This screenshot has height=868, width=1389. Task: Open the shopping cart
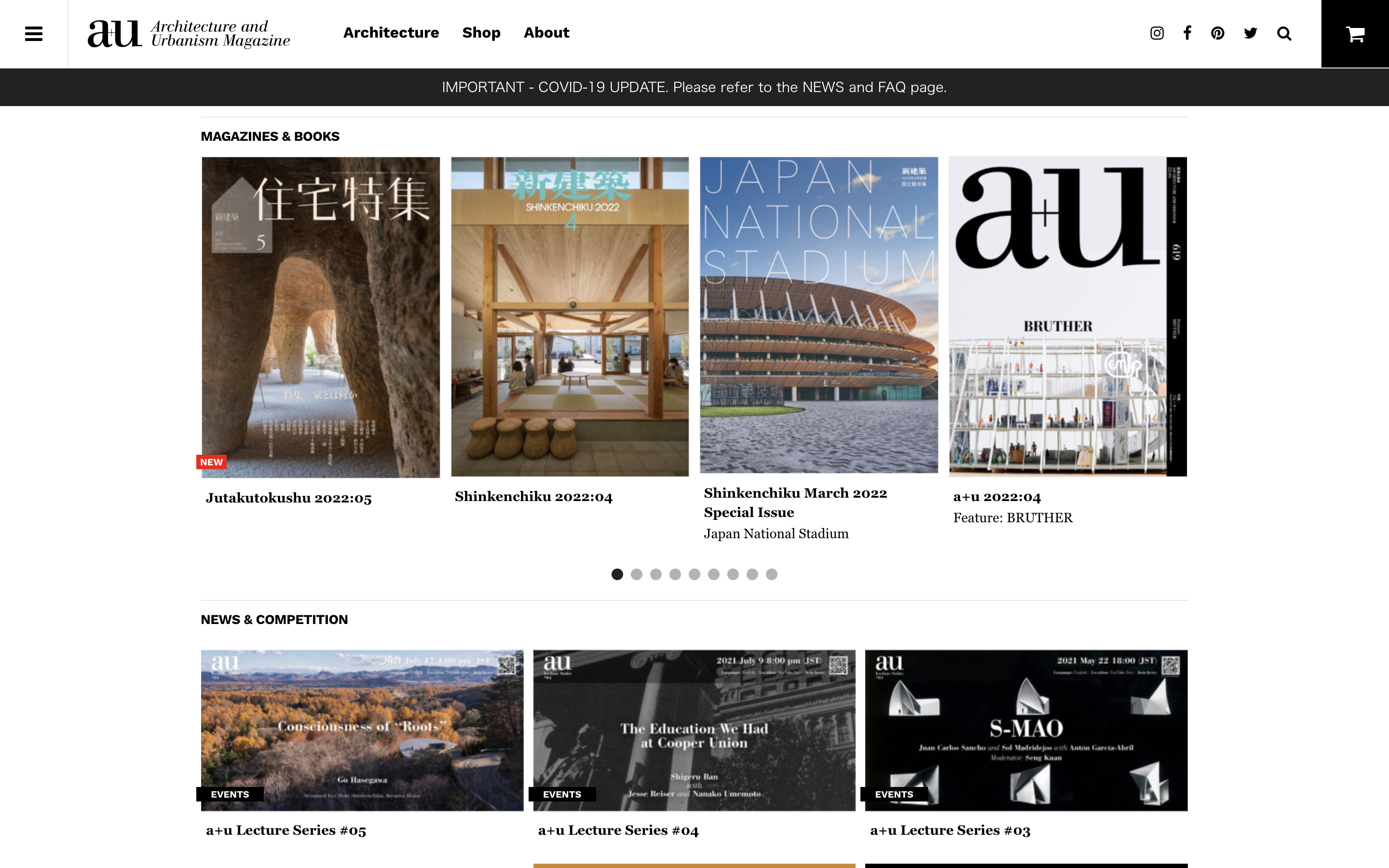1355,34
